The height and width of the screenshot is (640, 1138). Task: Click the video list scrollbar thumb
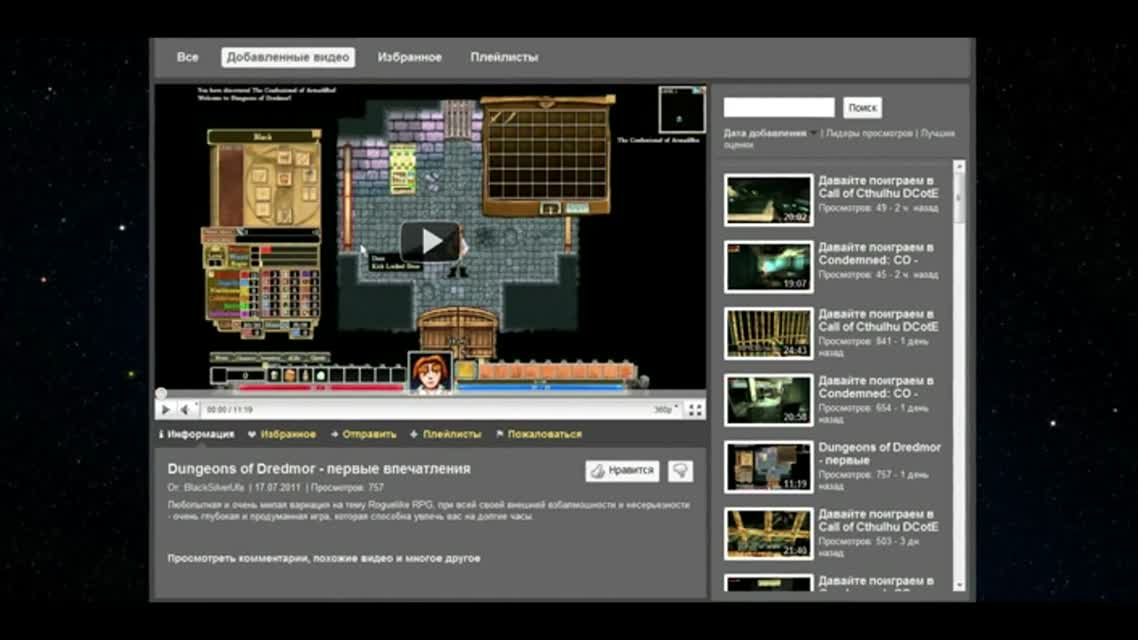[959, 199]
